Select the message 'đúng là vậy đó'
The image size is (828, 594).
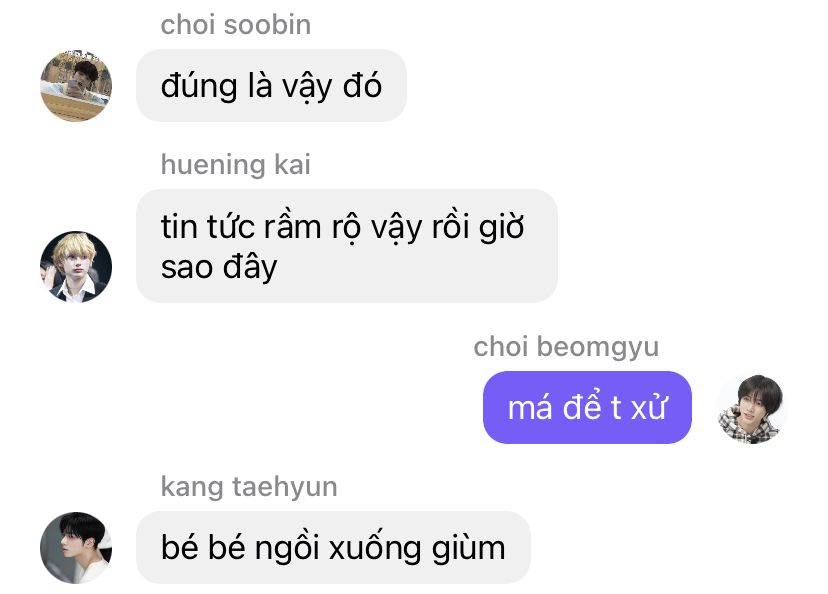pyautogui.click(x=271, y=86)
